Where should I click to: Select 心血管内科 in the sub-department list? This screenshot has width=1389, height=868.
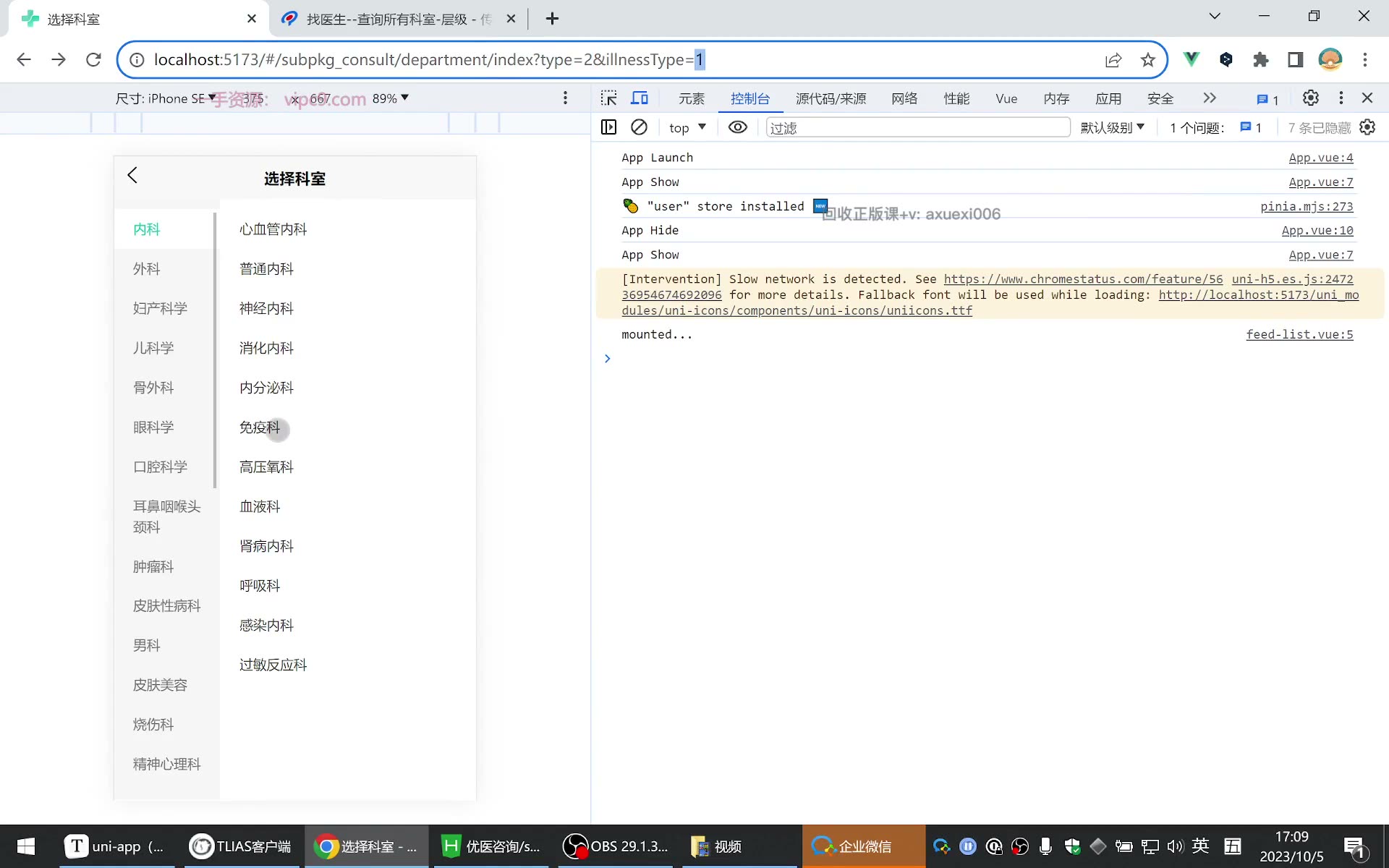coord(273,229)
